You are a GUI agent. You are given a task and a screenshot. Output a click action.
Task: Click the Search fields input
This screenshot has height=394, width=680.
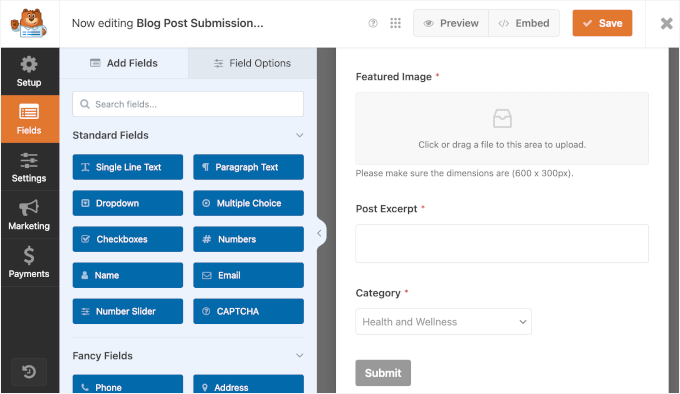coord(188,104)
